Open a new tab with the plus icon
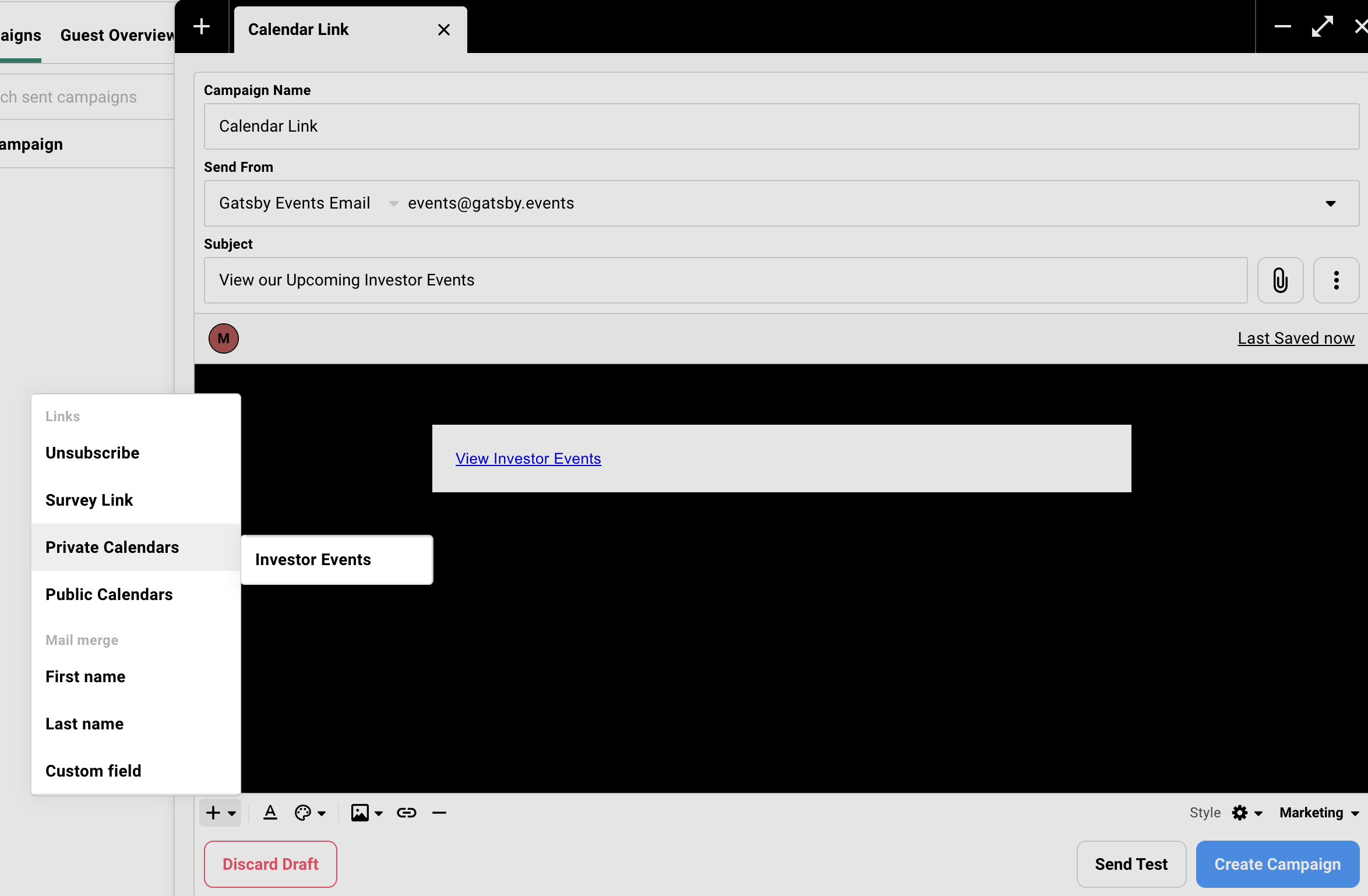The image size is (1368, 896). click(x=202, y=26)
